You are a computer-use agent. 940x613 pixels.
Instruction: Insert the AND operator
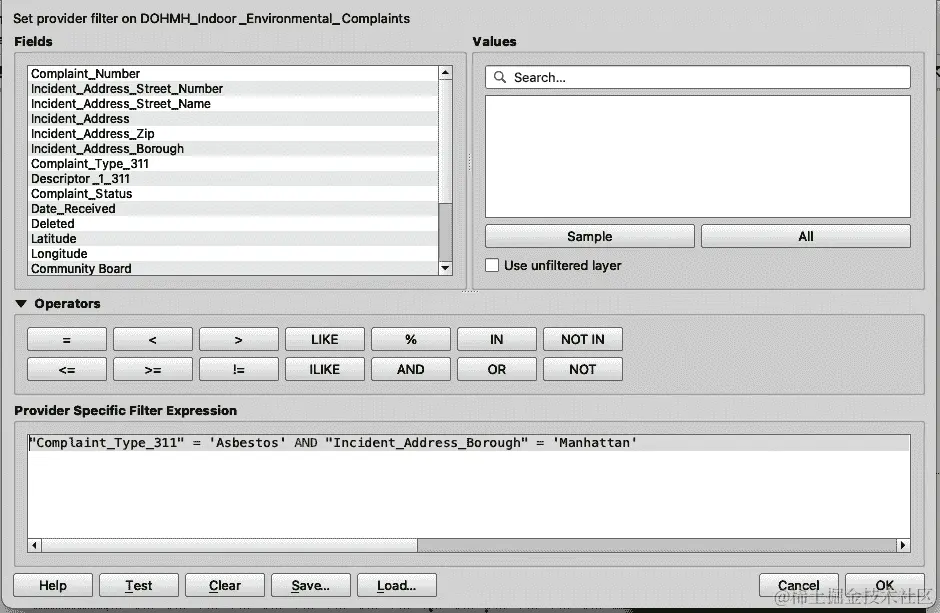pyautogui.click(x=411, y=369)
